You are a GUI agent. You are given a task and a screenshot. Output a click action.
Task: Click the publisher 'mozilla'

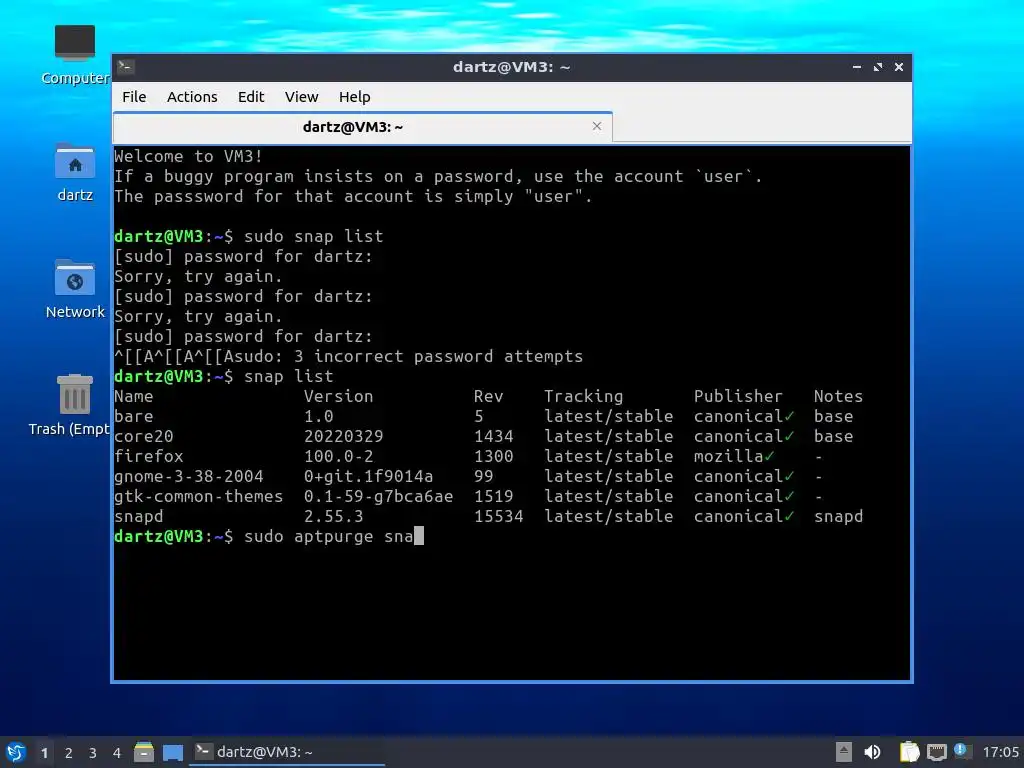coord(728,456)
